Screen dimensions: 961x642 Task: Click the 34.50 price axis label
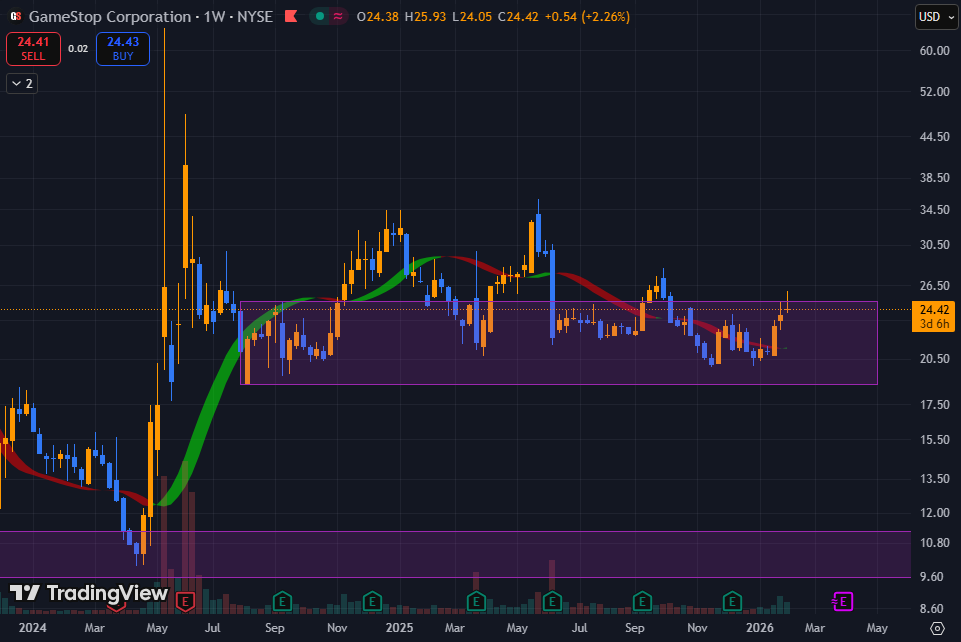[935, 210]
